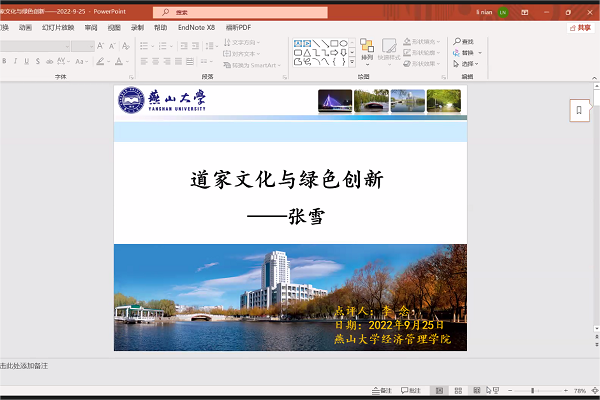Click the Share (共享) button
The width and height of the screenshot is (600, 400).
(580, 28)
